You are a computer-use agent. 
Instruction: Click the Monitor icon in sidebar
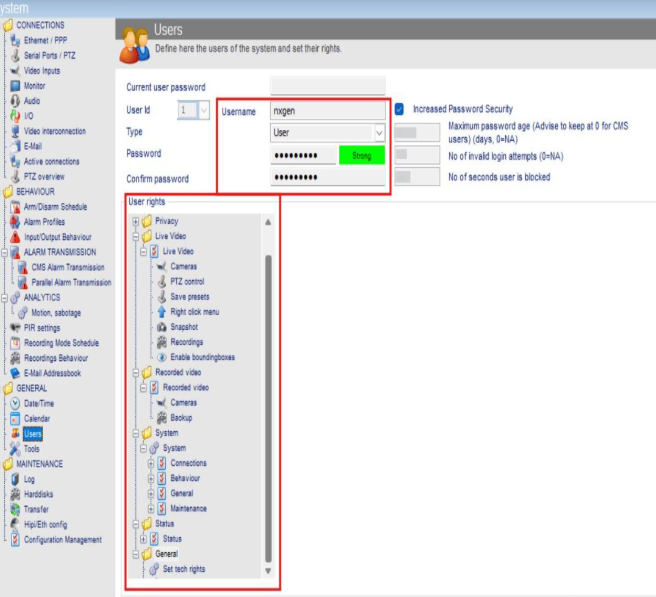pos(15,86)
